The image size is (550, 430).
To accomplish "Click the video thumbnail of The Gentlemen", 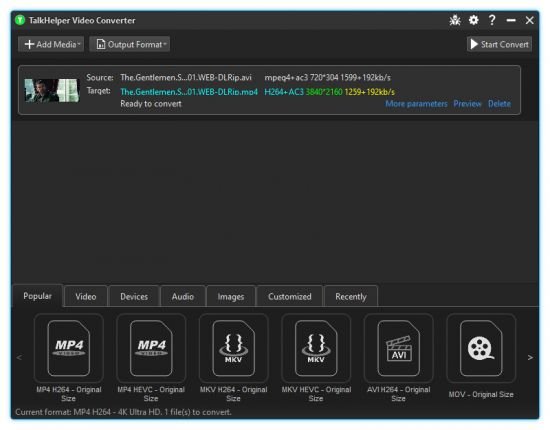I will (x=52, y=90).
